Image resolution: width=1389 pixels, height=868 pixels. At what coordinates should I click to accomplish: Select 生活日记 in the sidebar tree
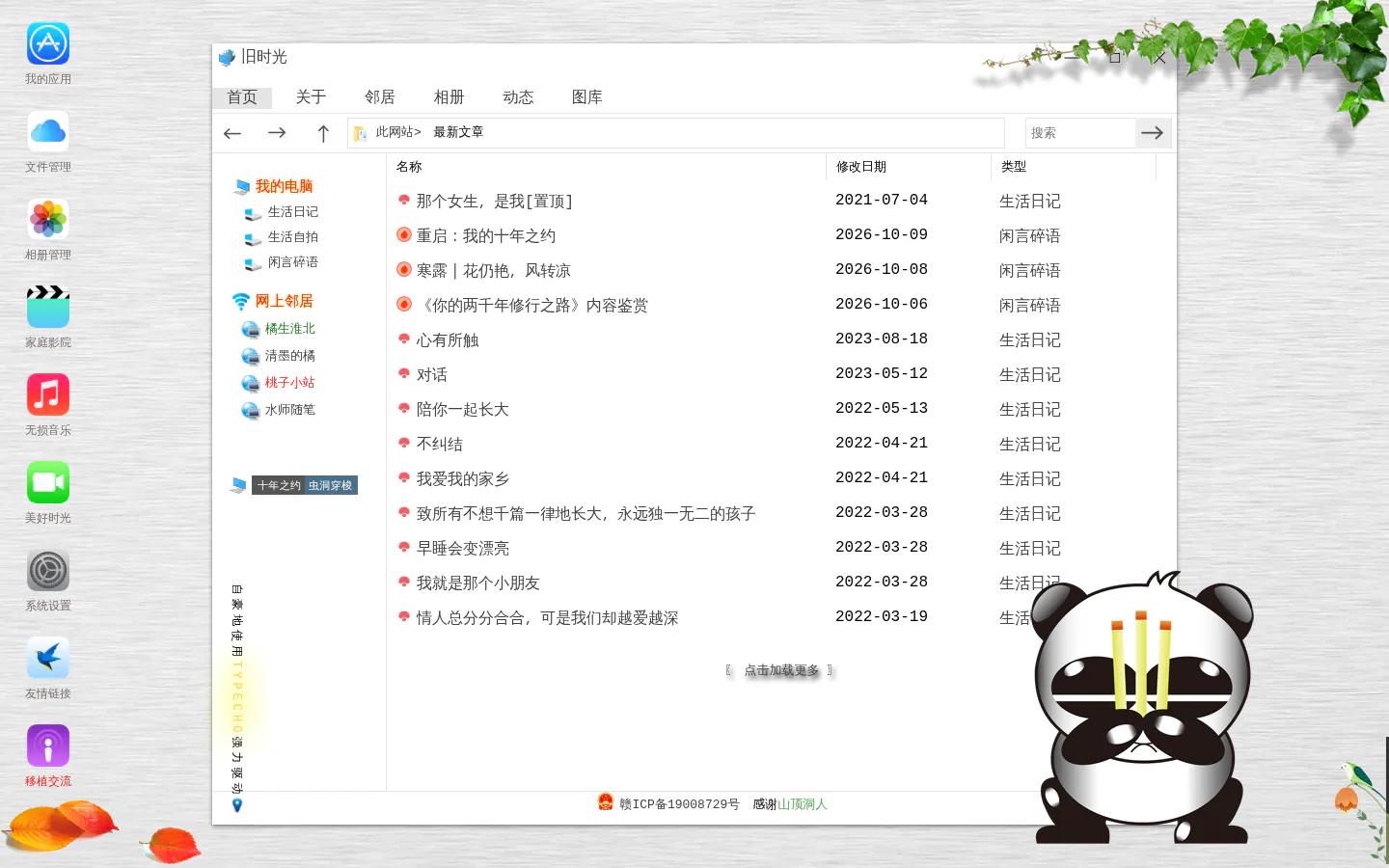292,212
